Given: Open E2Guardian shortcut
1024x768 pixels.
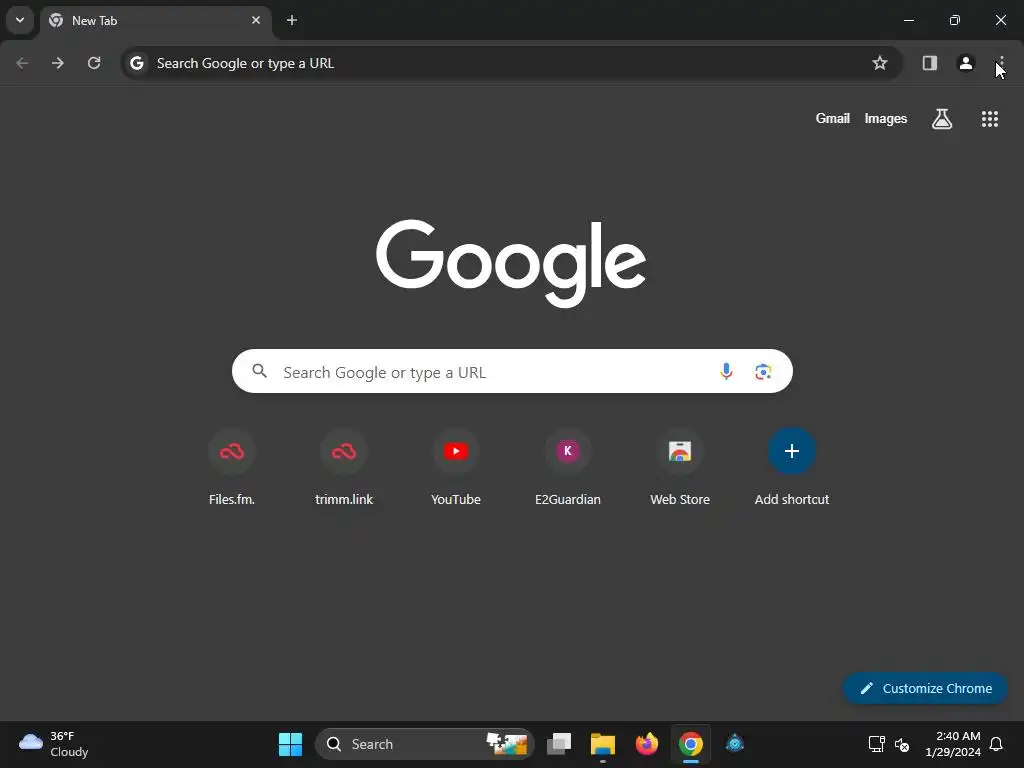Looking at the screenshot, I should pyautogui.click(x=568, y=468).
